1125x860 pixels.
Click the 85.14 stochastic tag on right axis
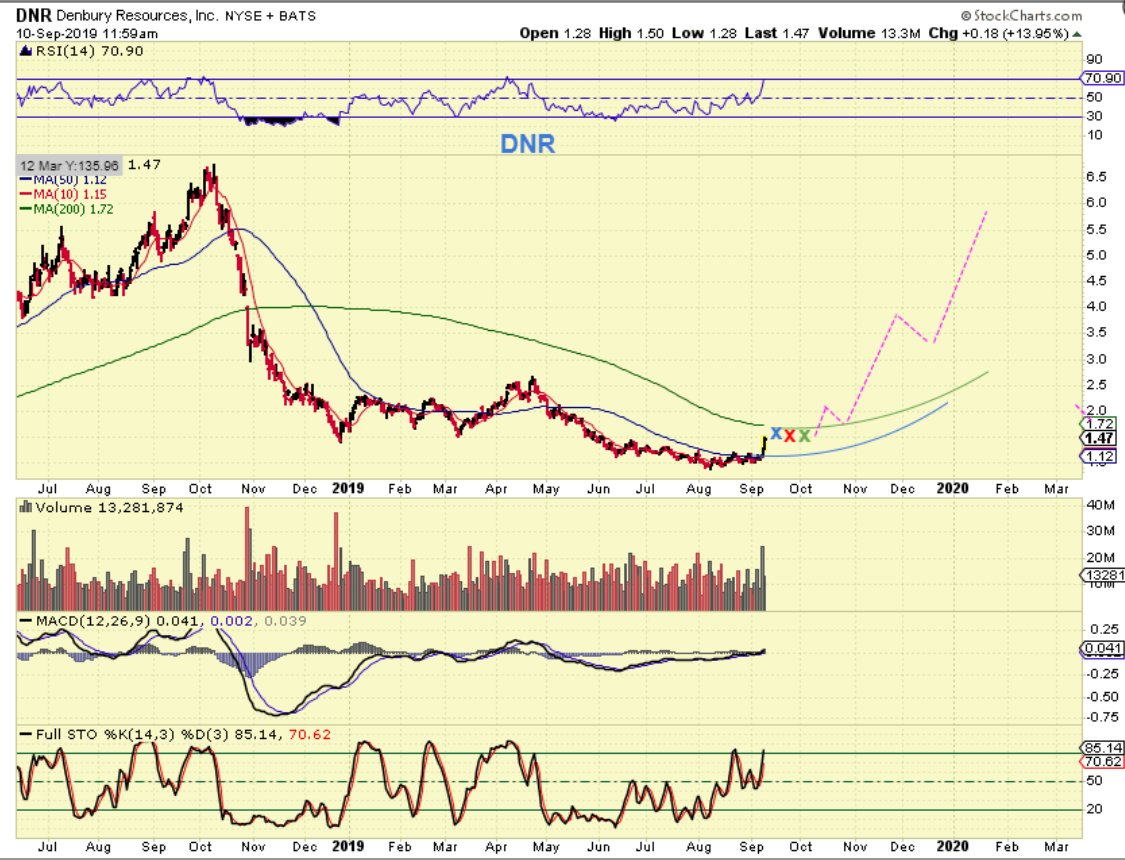(1102, 747)
